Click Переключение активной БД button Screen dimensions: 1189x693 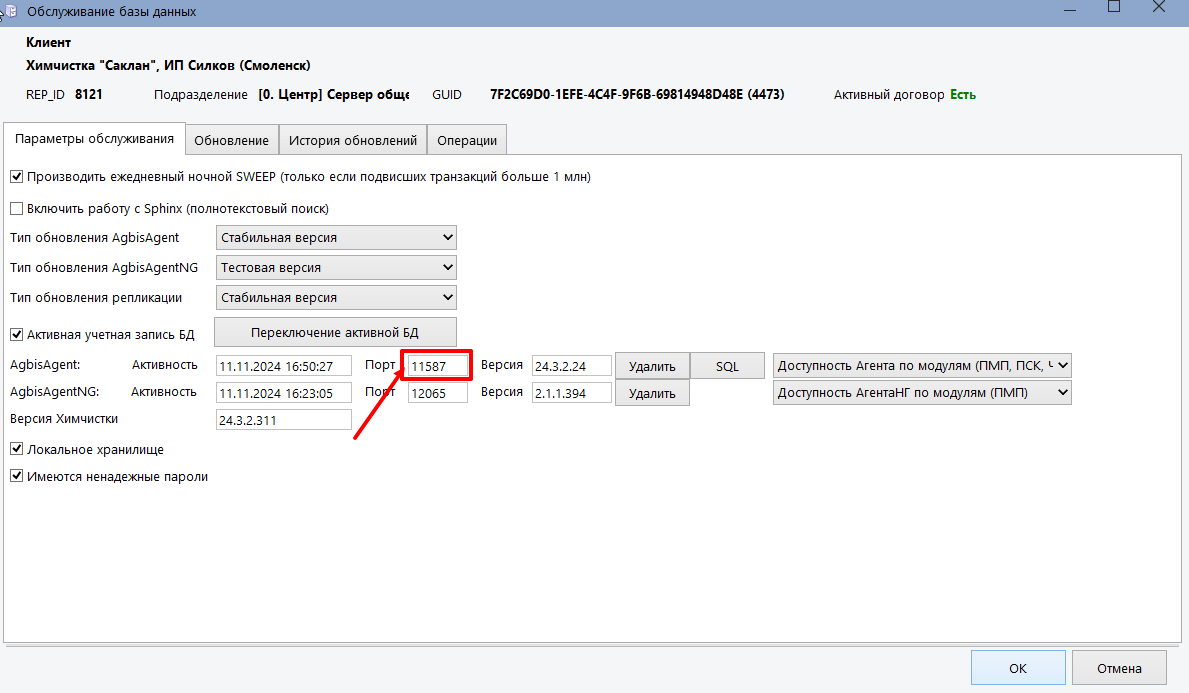pyautogui.click(x=336, y=332)
